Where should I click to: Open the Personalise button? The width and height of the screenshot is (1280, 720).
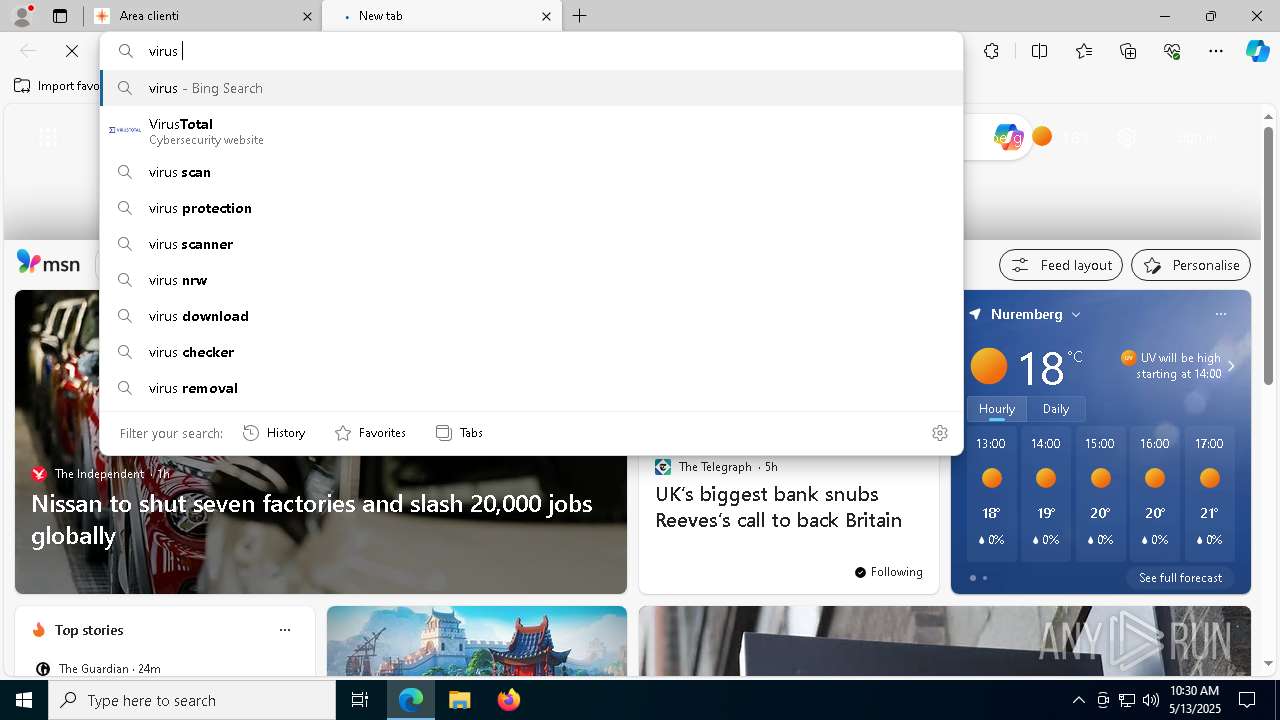[1191, 265]
